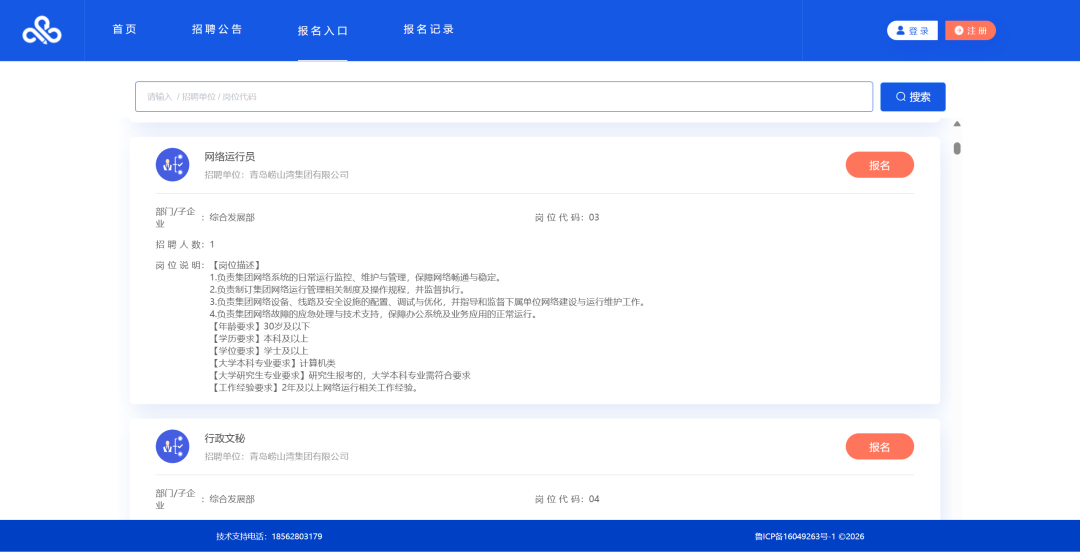
Task: Click the arrow icon inside 注册 button
Action: click(x=958, y=30)
